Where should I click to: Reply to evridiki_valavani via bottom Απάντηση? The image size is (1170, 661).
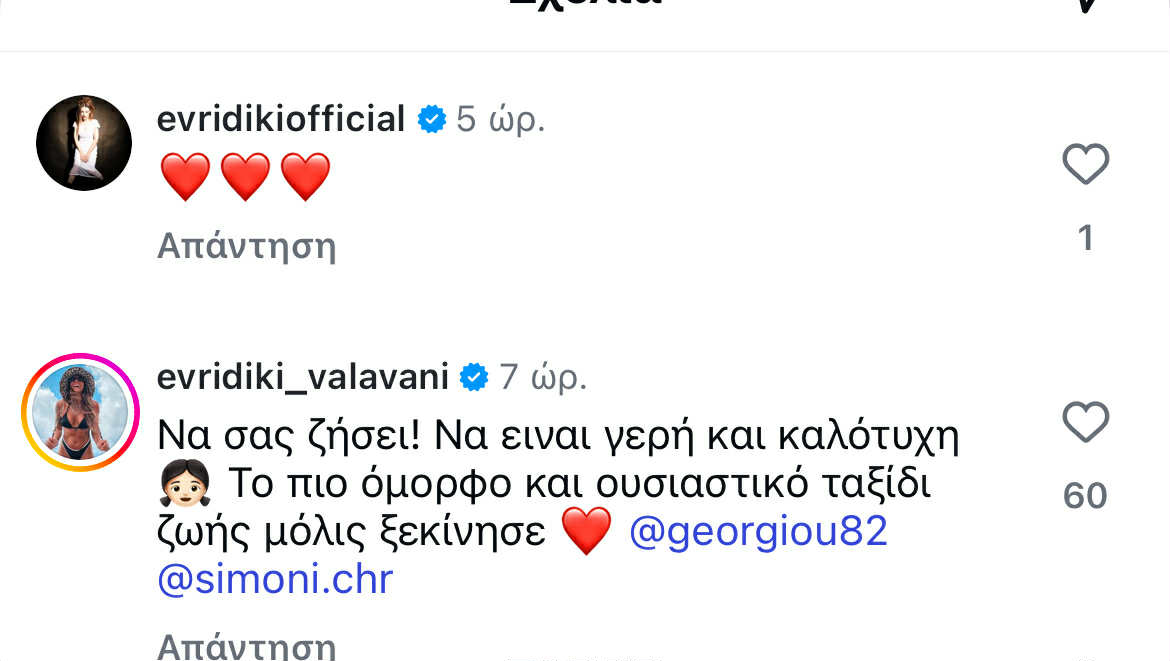[x=246, y=645]
